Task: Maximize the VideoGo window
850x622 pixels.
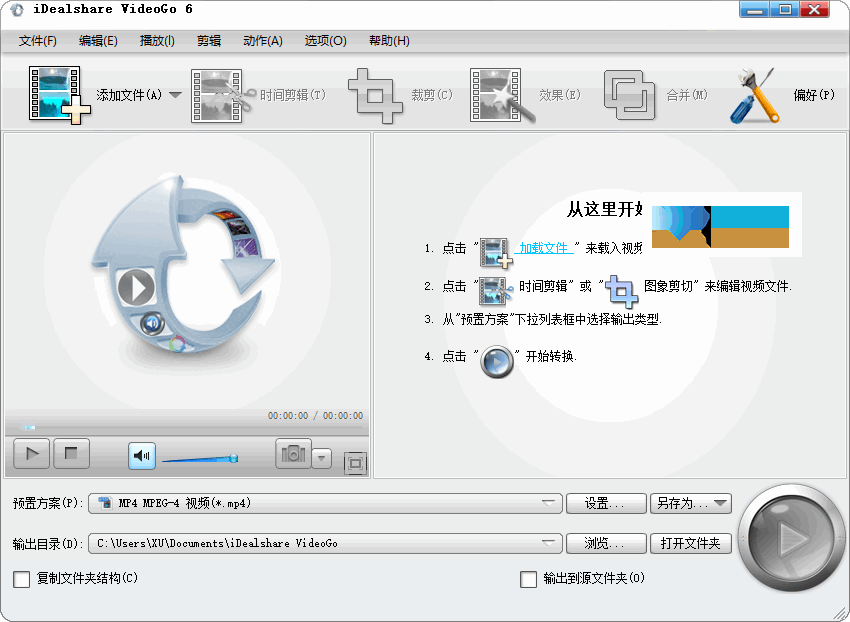Action: pyautogui.click(x=784, y=9)
